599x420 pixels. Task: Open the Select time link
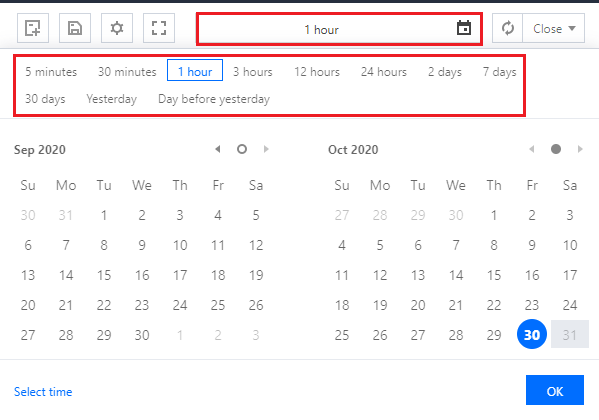point(43,392)
